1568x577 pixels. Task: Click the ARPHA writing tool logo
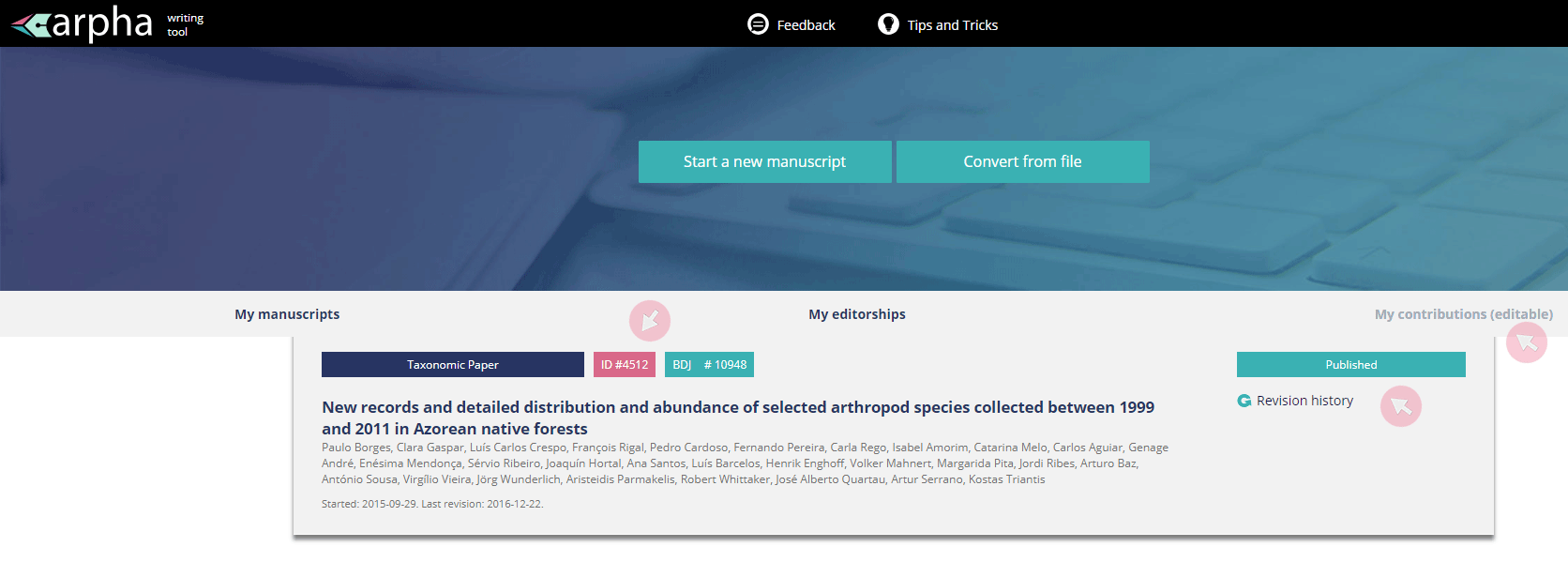tap(107, 23)
